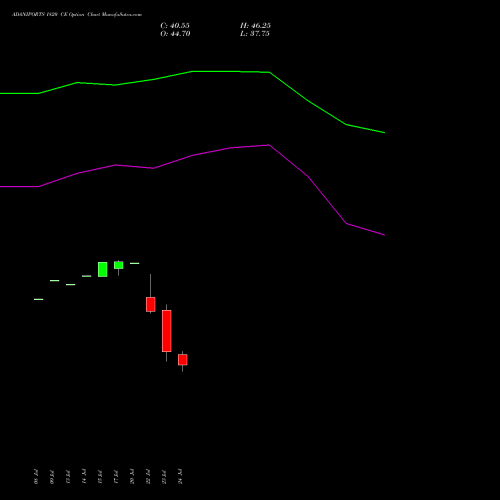Click the low value L: 37.75
The width and height of the screenshot is (500, 500).
pyautogui.click(x=255, y=34)
